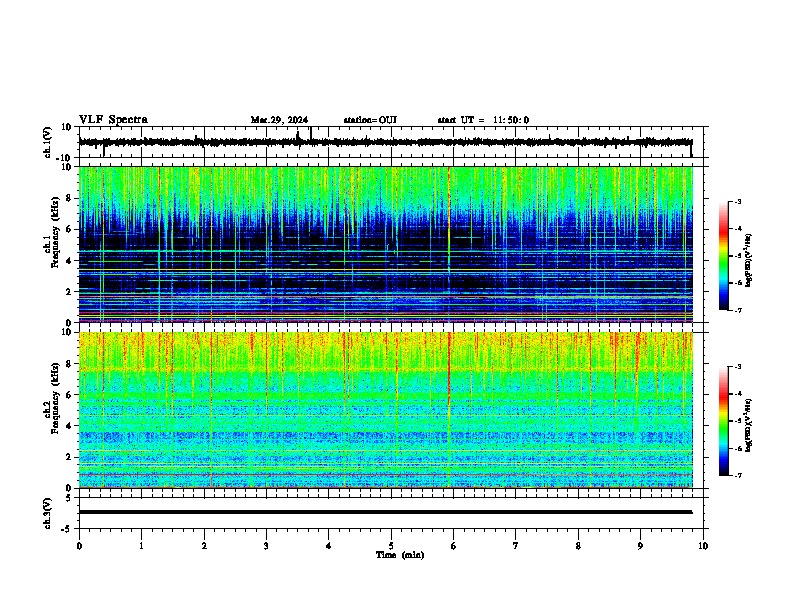Click the "VLF Spectra" plot title
Screen dimensions: 792x612
[x=113, y=120]
